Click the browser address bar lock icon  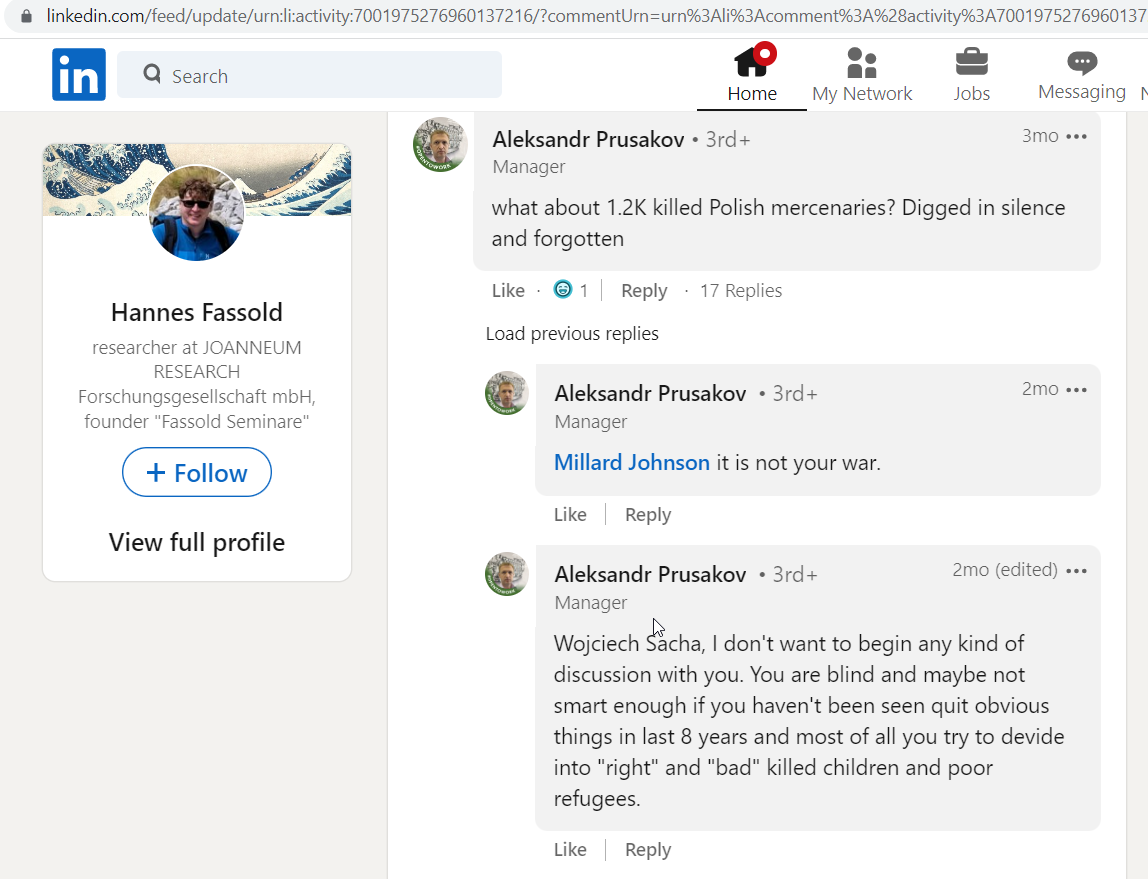coord(26,15)
